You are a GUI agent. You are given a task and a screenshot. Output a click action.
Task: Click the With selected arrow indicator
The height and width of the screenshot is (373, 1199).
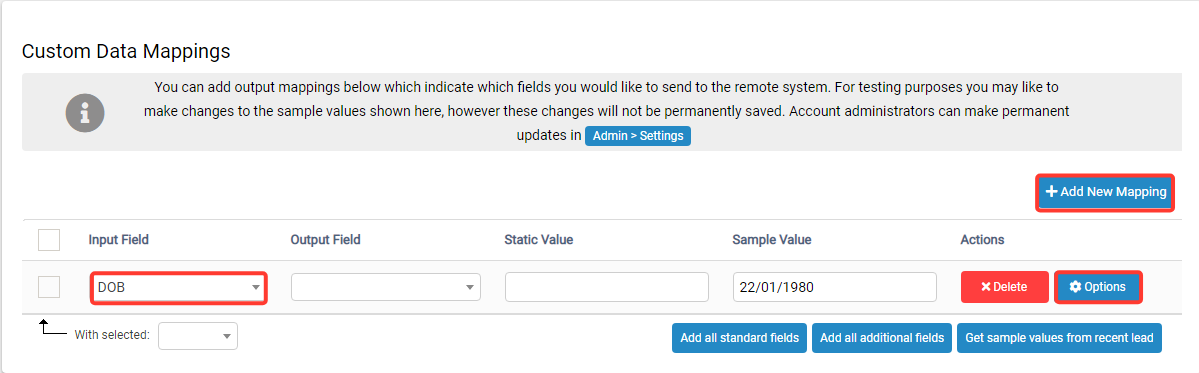pyautogui.click(x=51, y=328)
